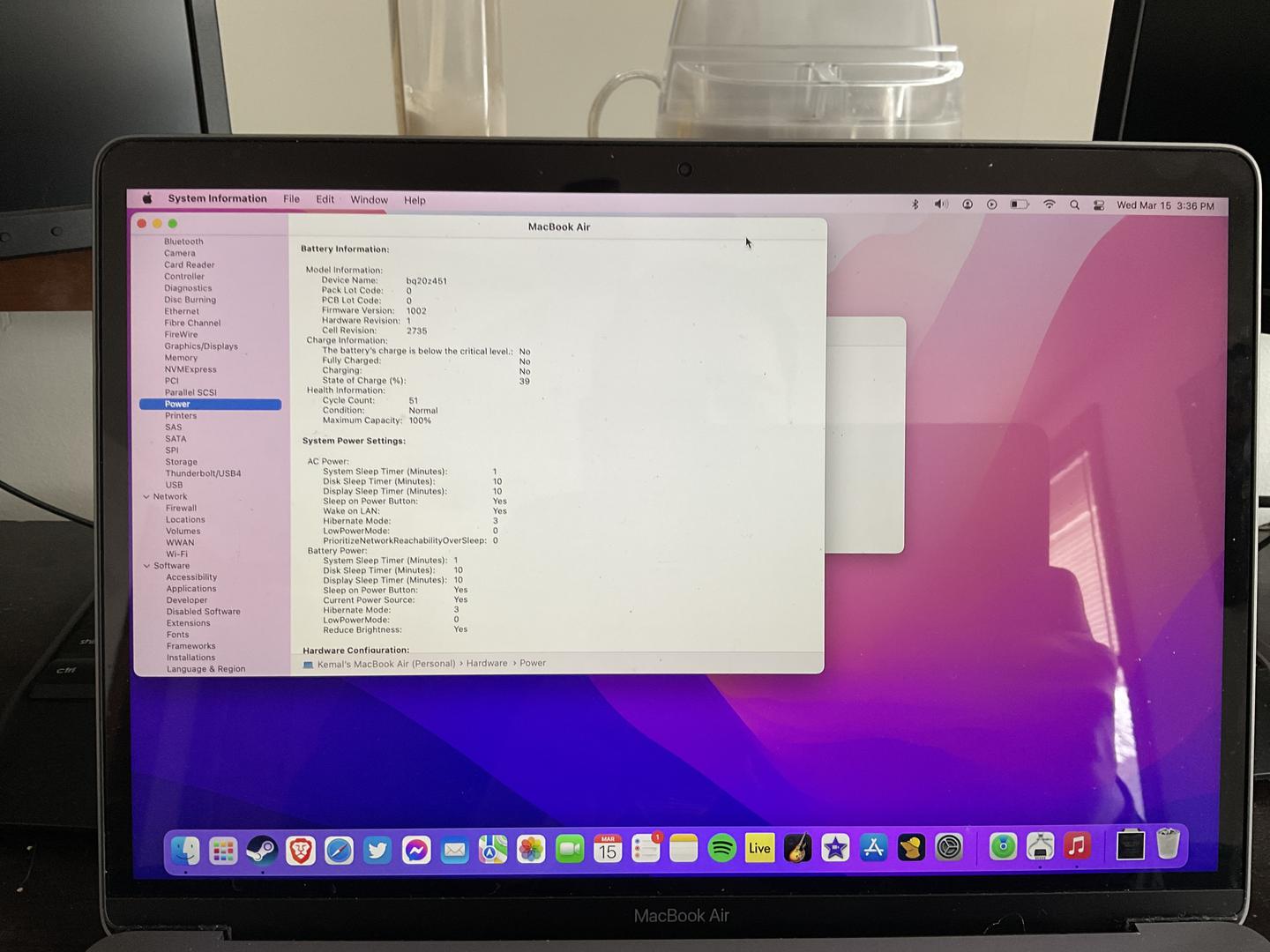Click Hardware in the path bar
Screen dimensions: 1270x952
[487, 664]
